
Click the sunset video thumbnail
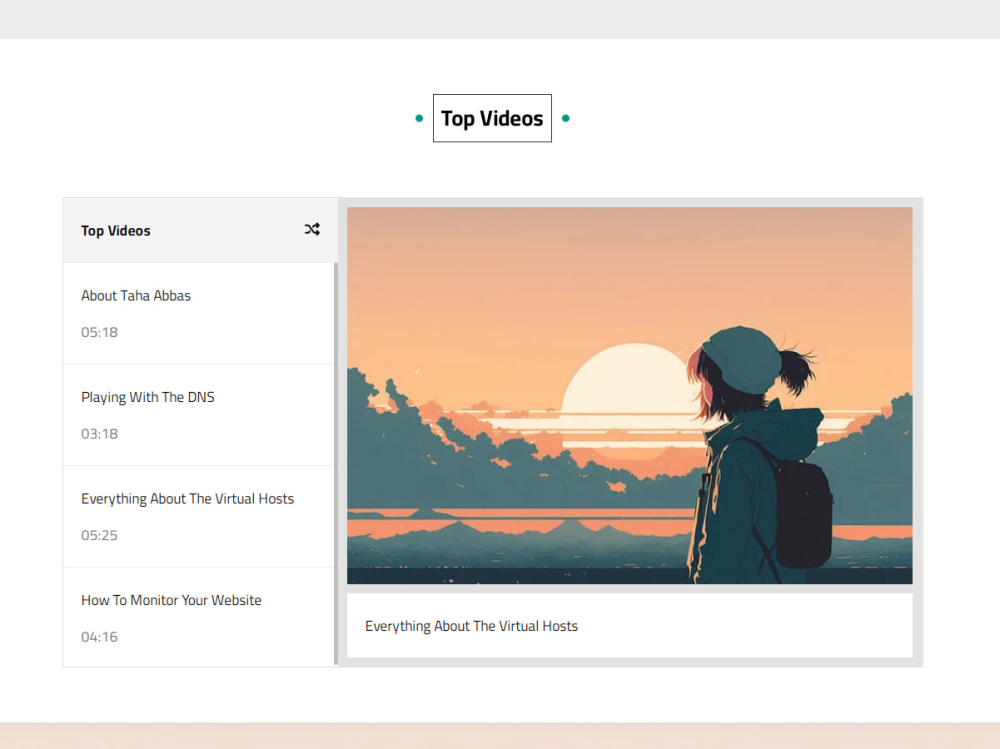click(629, 396)
